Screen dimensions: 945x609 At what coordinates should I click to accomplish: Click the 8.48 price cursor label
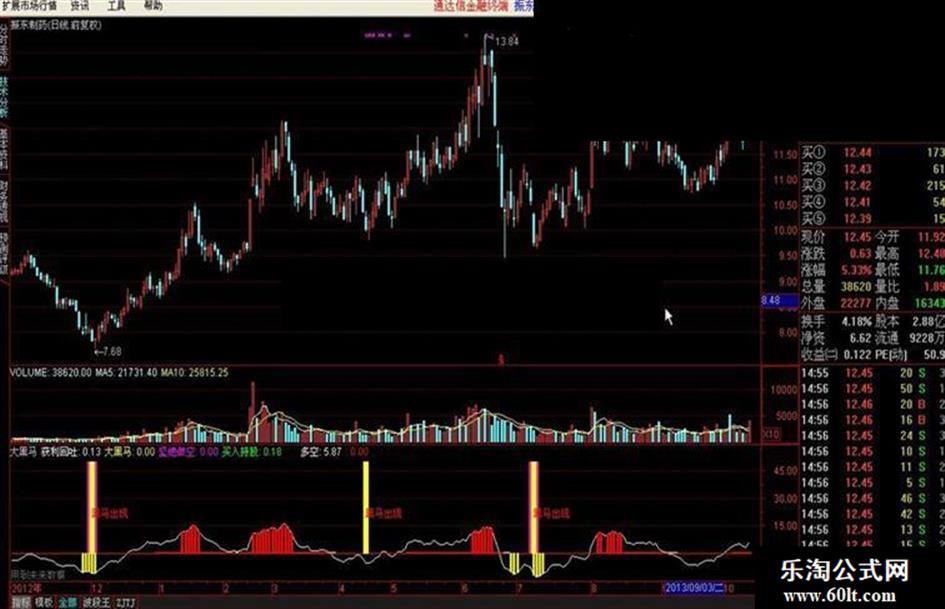click(x=780, y=300)
